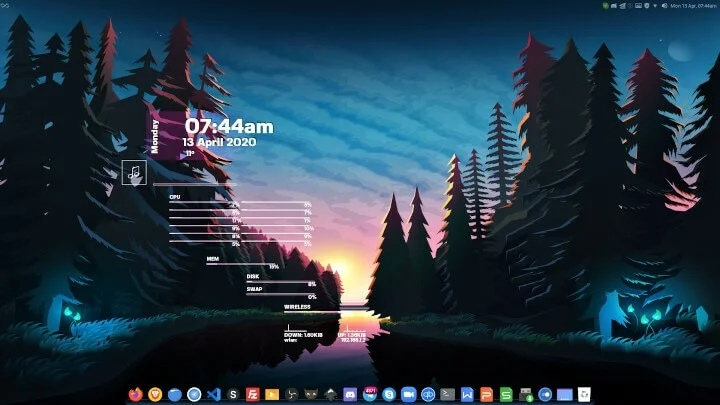Click the music player progress bar

click(195, 184)
